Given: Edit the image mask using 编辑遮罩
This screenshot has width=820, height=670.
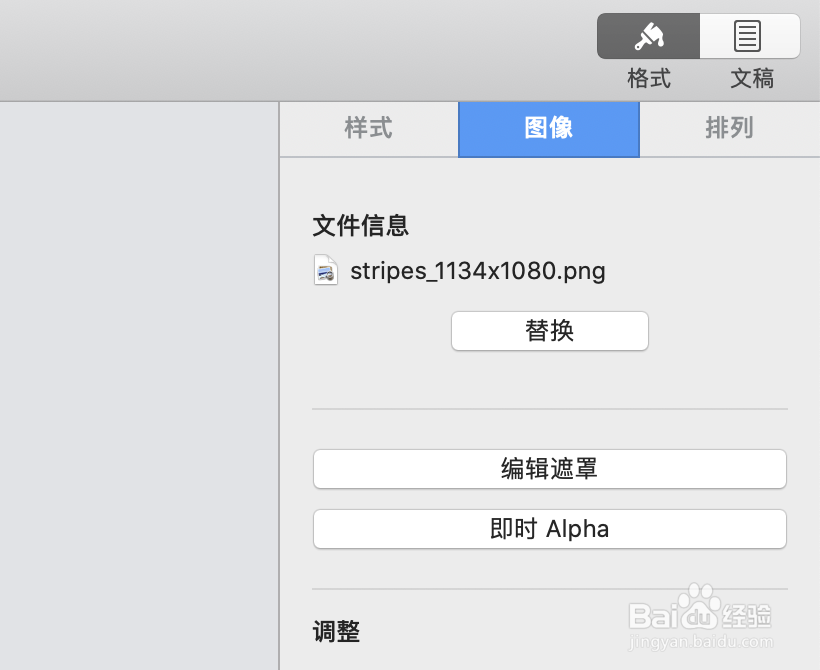Looking at the screenshot, I should pyautogui.click(x=549, y=469).
